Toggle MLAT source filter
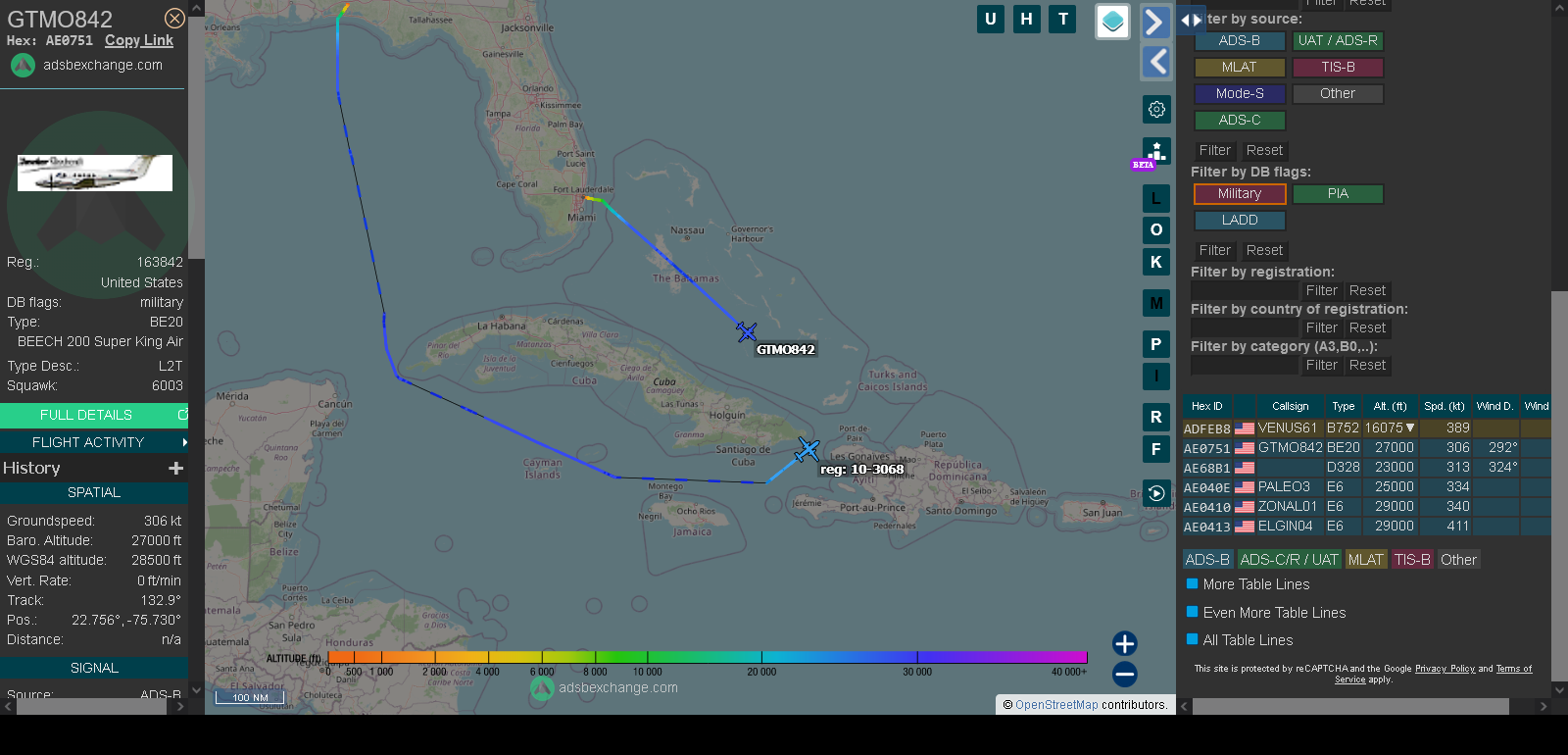This screenshot has width=1568, height=755. point(1240,68)
